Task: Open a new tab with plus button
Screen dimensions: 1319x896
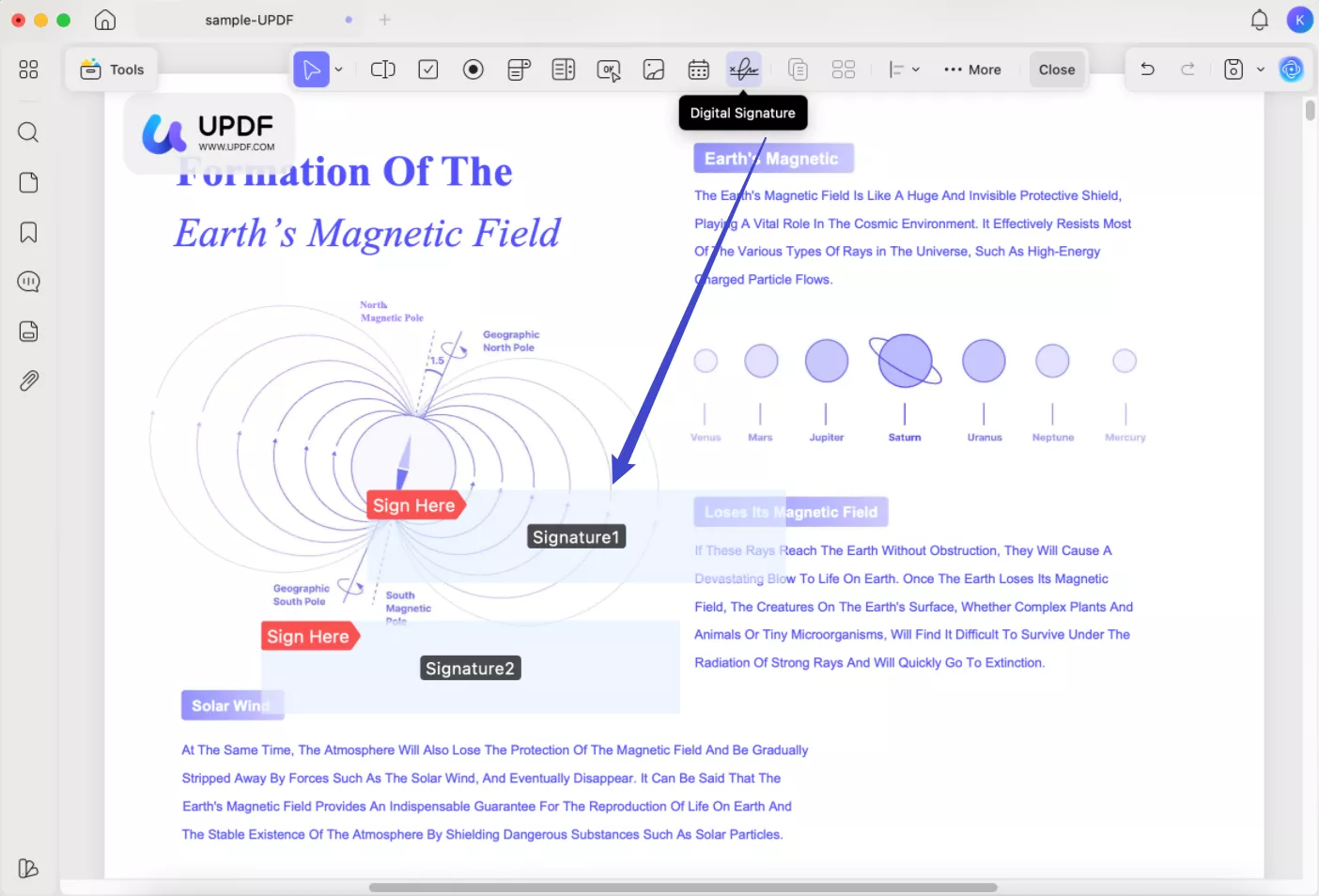Action: coord(384,20)
